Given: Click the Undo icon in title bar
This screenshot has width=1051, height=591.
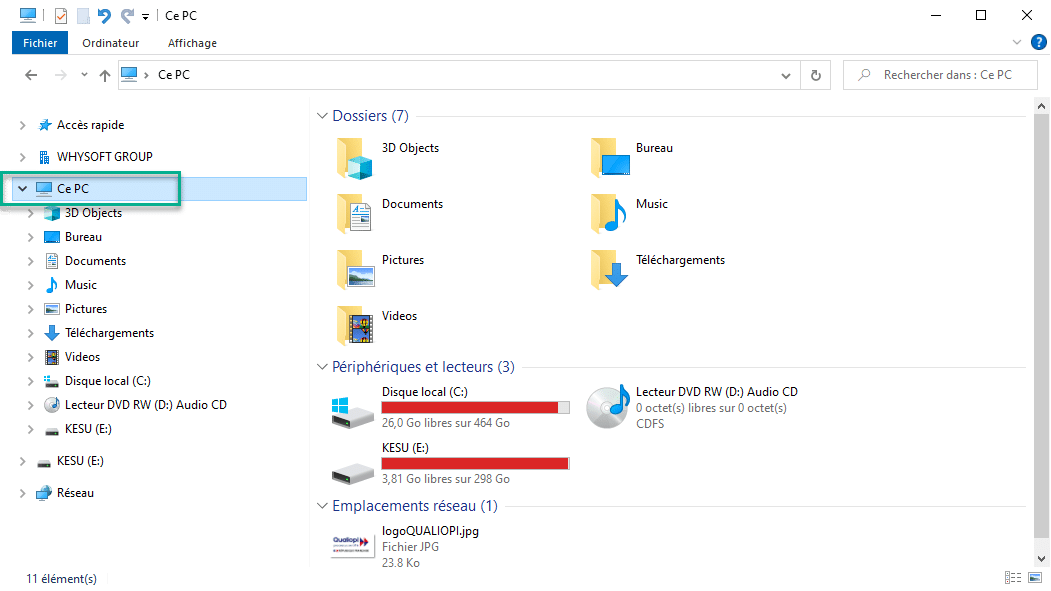Looking at the screenshot, I should [105, 16].
